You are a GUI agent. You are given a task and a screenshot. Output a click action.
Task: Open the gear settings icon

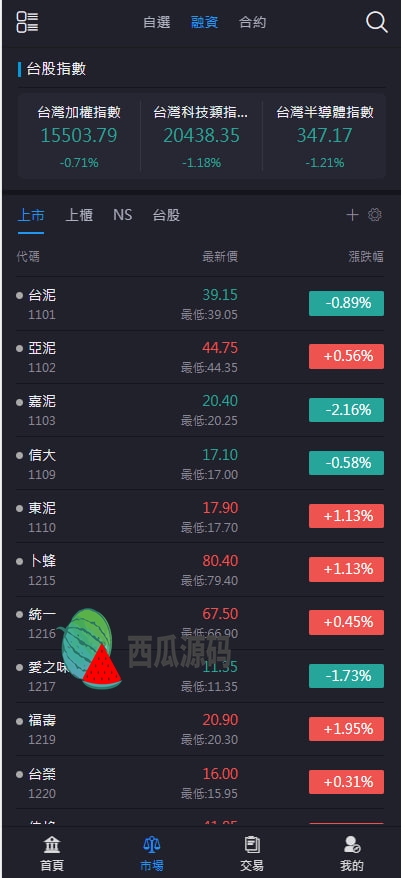tap(375, 215)
